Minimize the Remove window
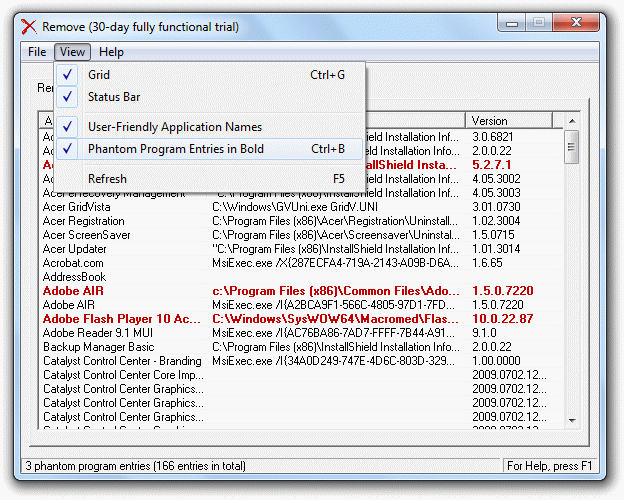Screen dimensions: 624x500 click(x=512, y=23)
